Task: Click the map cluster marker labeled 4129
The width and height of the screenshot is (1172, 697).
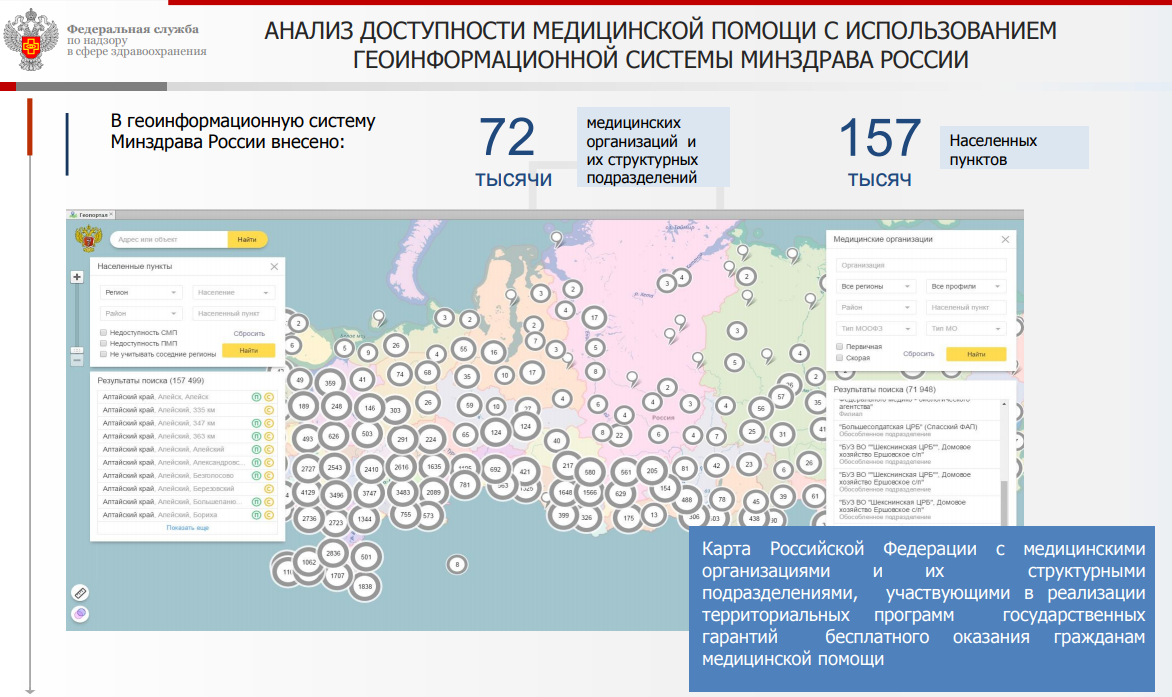Action: click(x=308, y=493)
